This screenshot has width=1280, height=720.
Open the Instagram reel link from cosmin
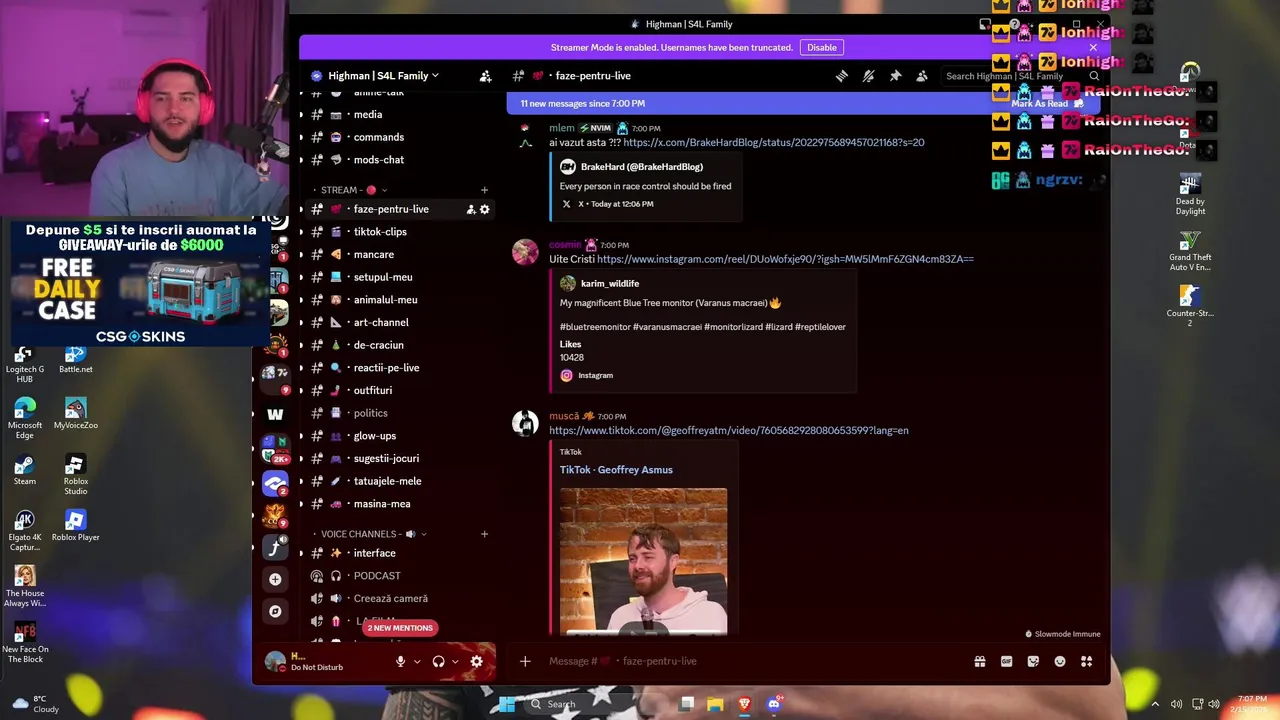785,259
